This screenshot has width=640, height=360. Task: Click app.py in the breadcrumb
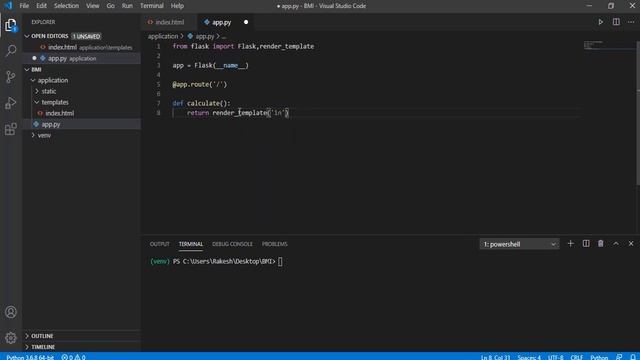[205, 36]
